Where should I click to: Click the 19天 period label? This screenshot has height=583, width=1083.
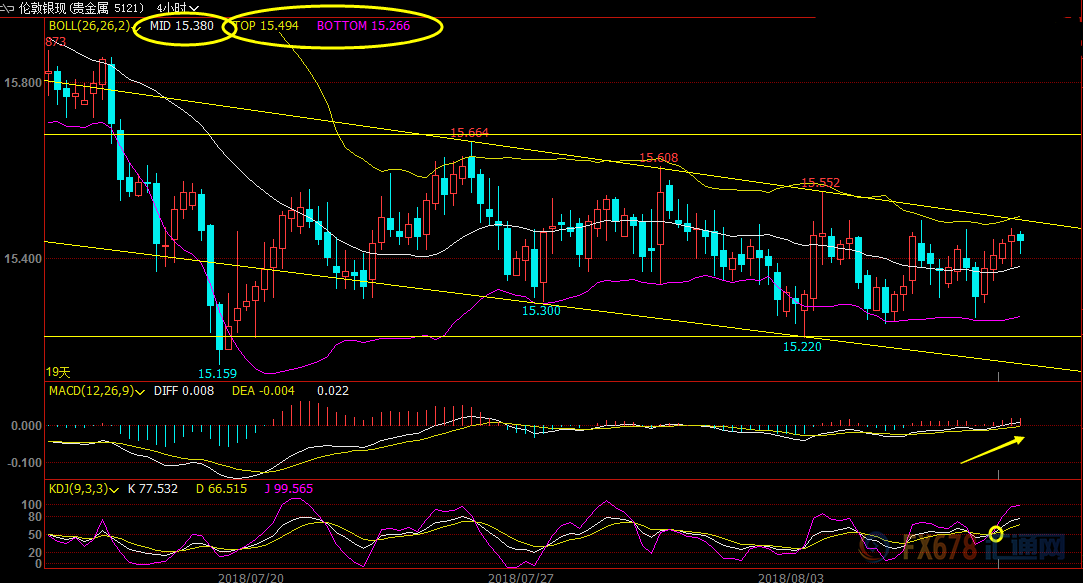(x=58, y=372)
